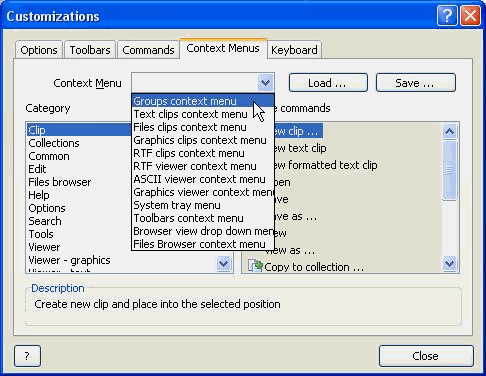This screenshot has width=486, height=376.
Task: Pick Browser view drop down menu entry
Action: pyautogui.click(x=203, y=231)
